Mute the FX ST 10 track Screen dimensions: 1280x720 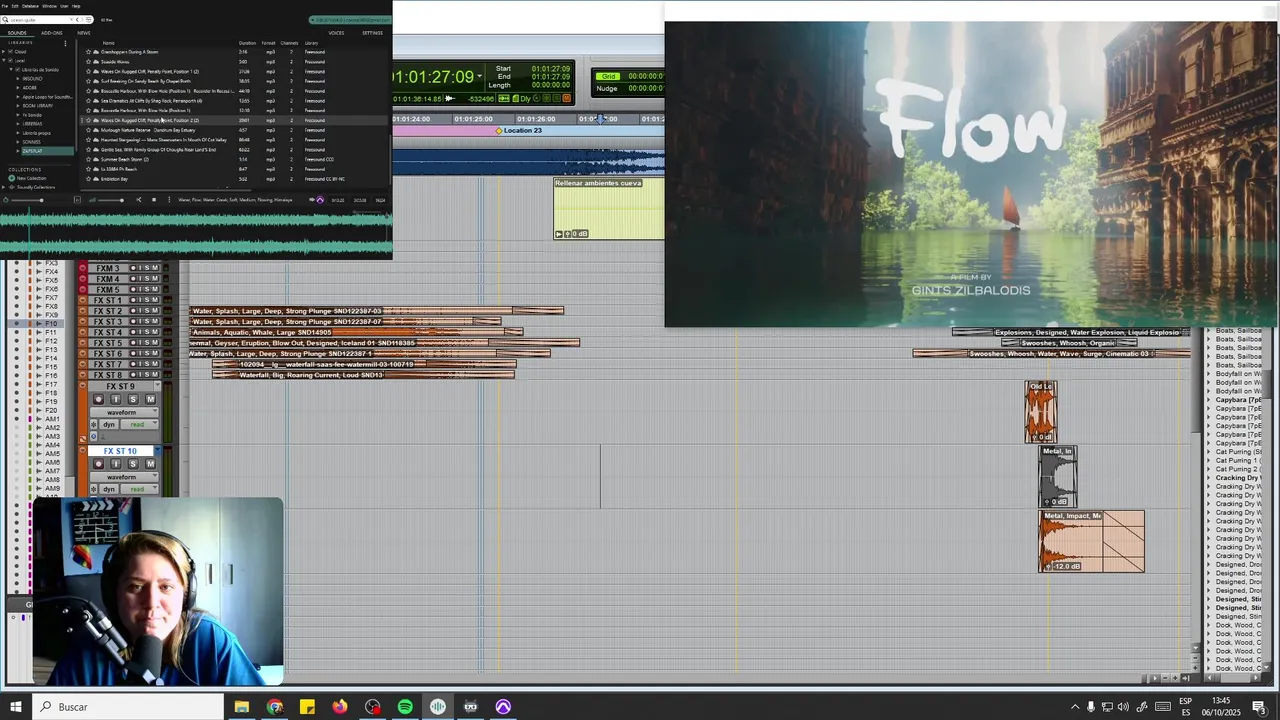[x=151, y=464]
